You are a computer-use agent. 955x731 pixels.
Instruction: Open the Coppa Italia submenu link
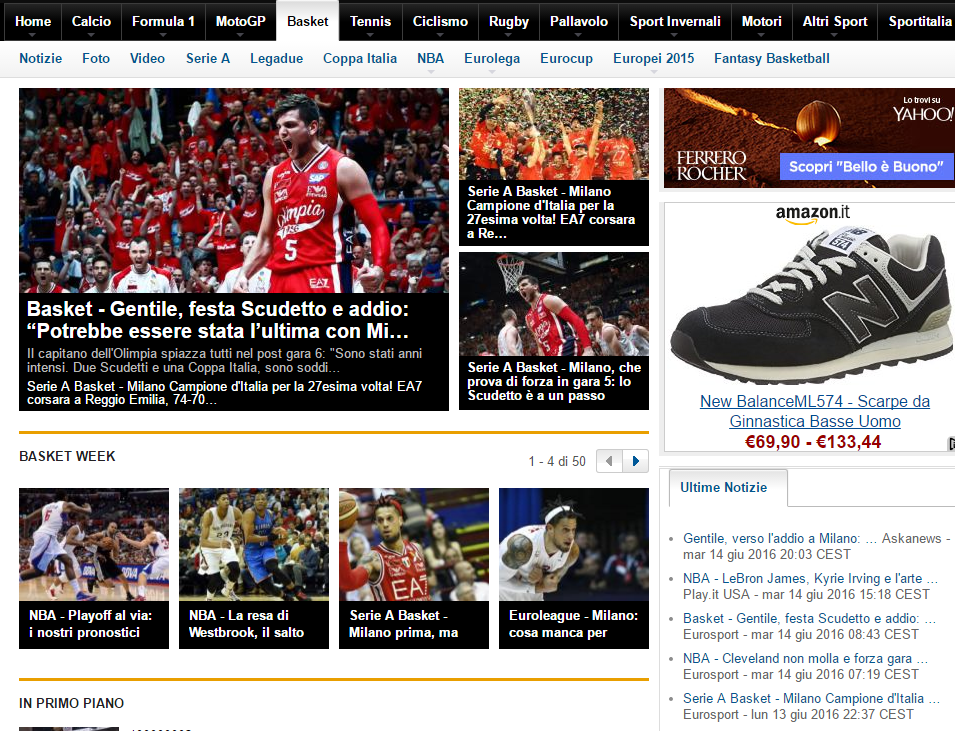(x=360, y=58)
